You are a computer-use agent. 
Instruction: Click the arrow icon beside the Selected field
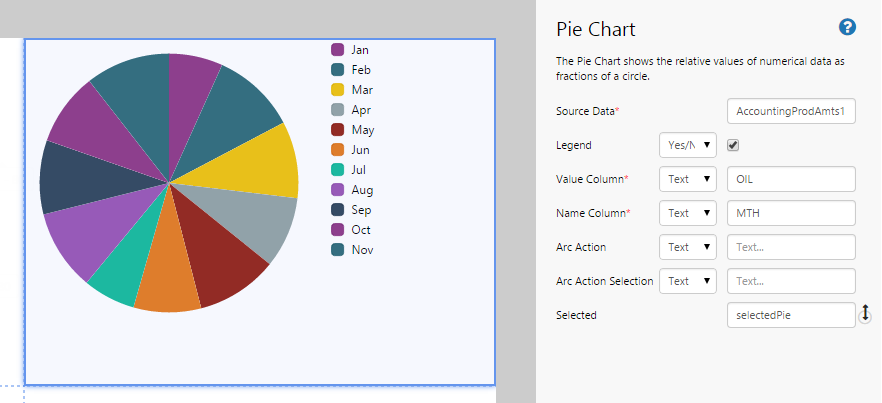865,314
